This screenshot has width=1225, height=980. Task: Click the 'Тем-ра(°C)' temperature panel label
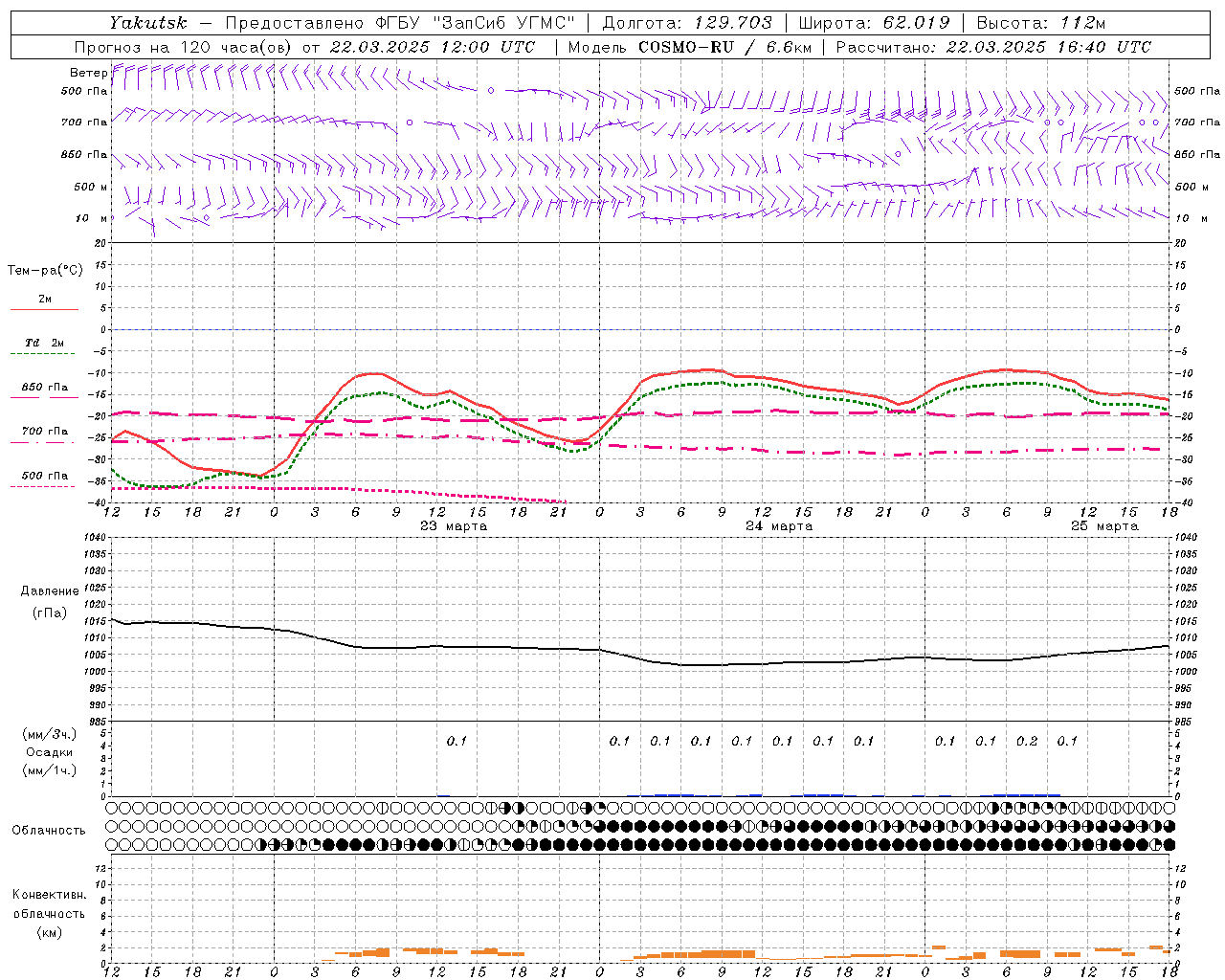click(x=45, y=271)
